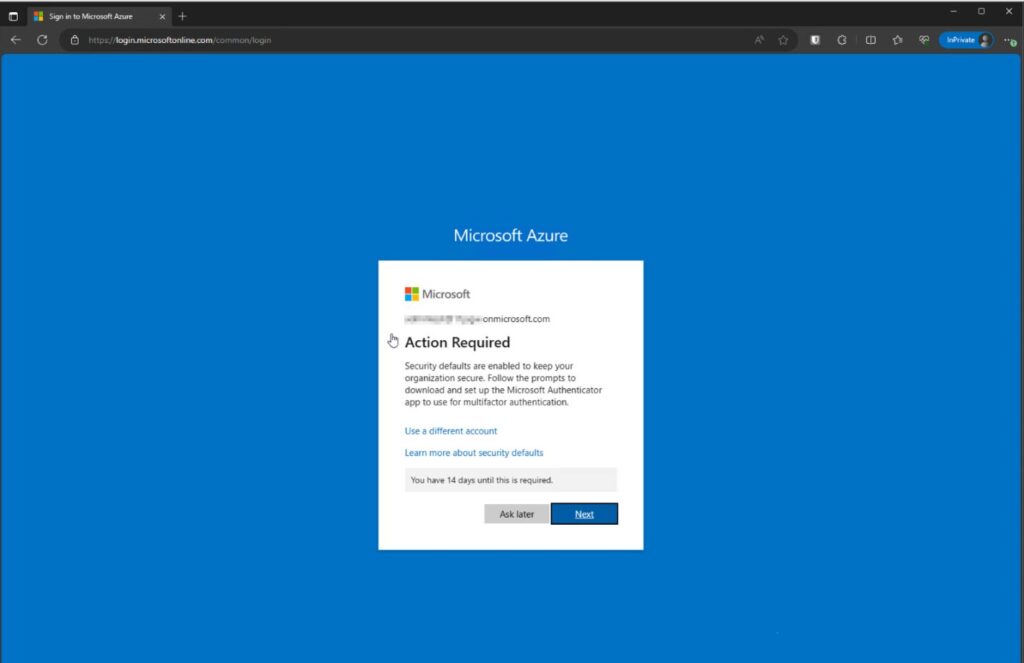Screen dimensions: 1024x663
Task: Open the shield extension icon in the toolbar
Action: pos(815,40)
